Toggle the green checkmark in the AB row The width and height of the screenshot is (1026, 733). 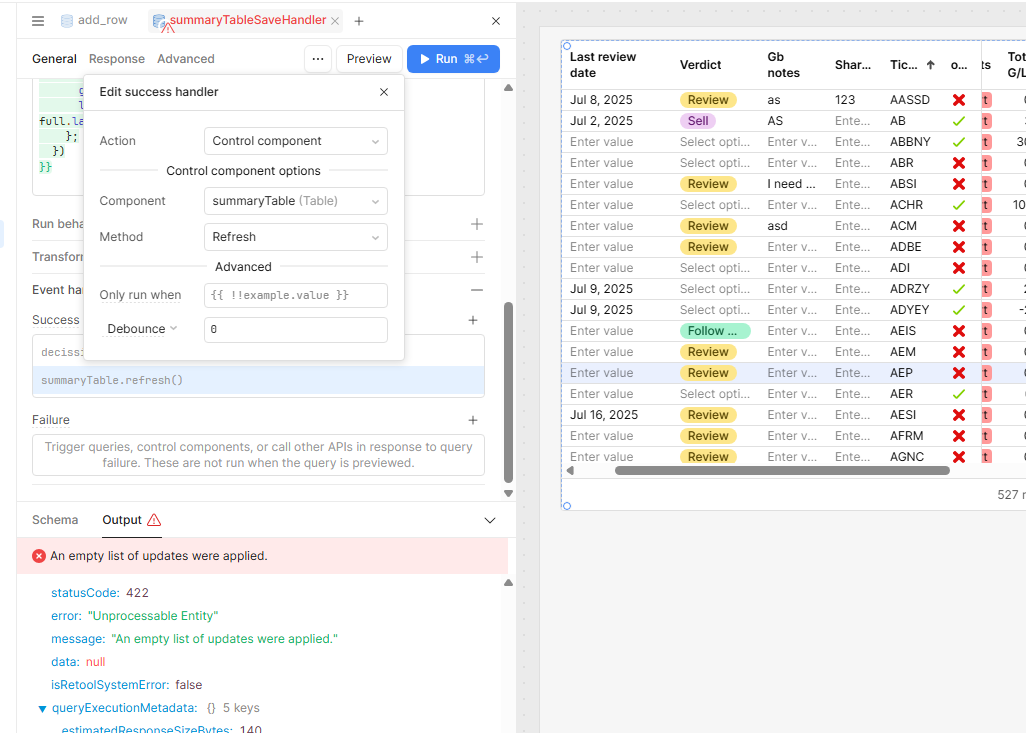click(x=959, y=121)
